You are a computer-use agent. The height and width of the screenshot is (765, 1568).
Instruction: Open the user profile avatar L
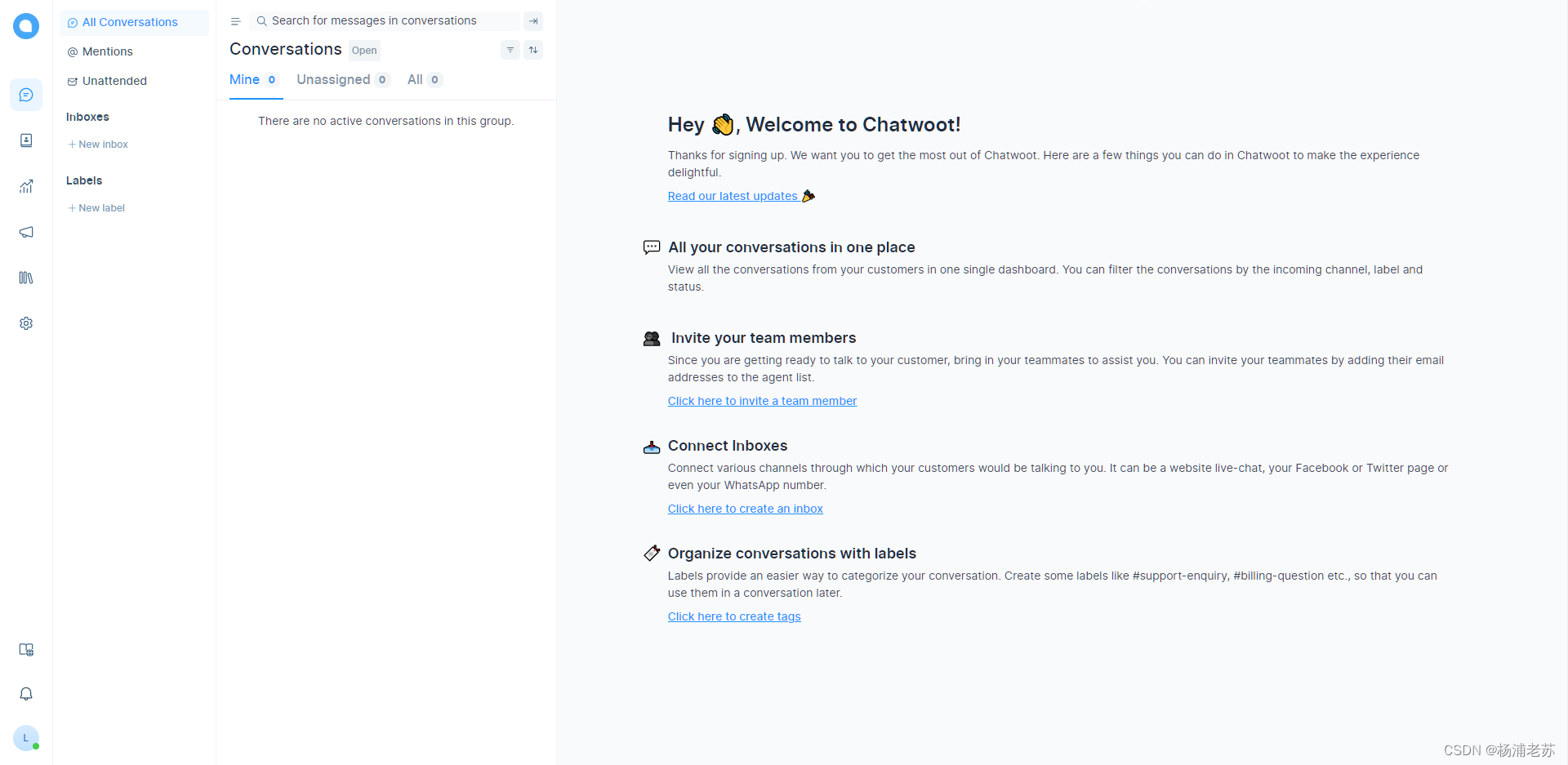(x=26, y=738)
